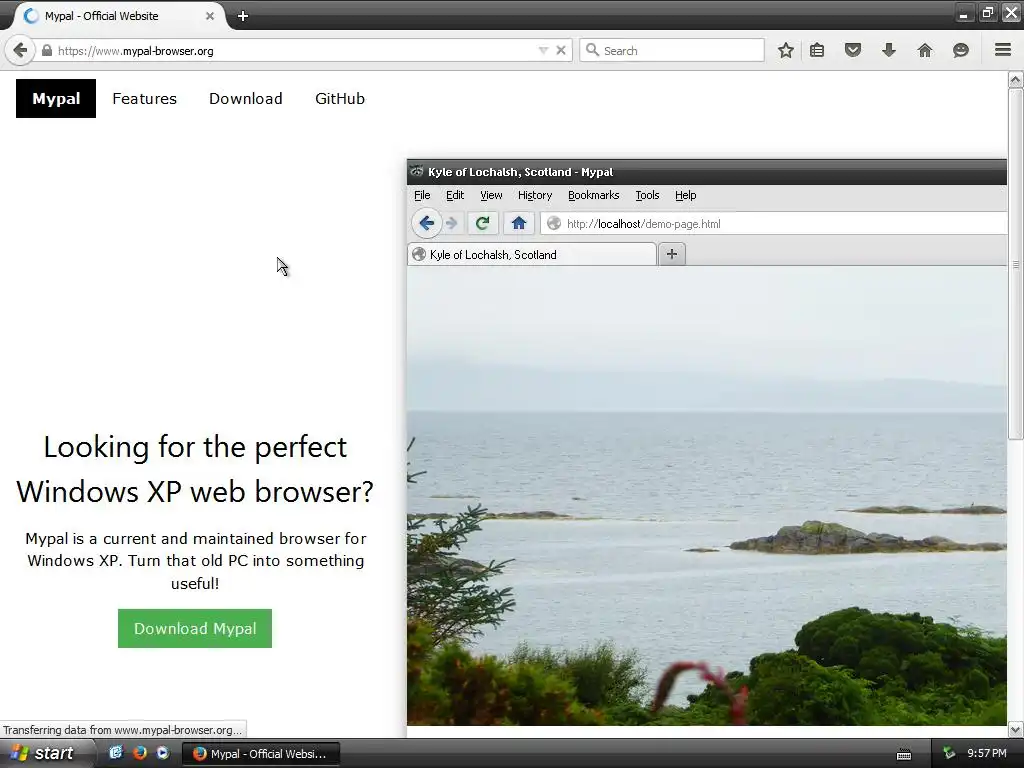The width and height of the screenshot is (1024, 768).
Task: Launch Internet Explorer from quick launch
Action: point(116,753)
